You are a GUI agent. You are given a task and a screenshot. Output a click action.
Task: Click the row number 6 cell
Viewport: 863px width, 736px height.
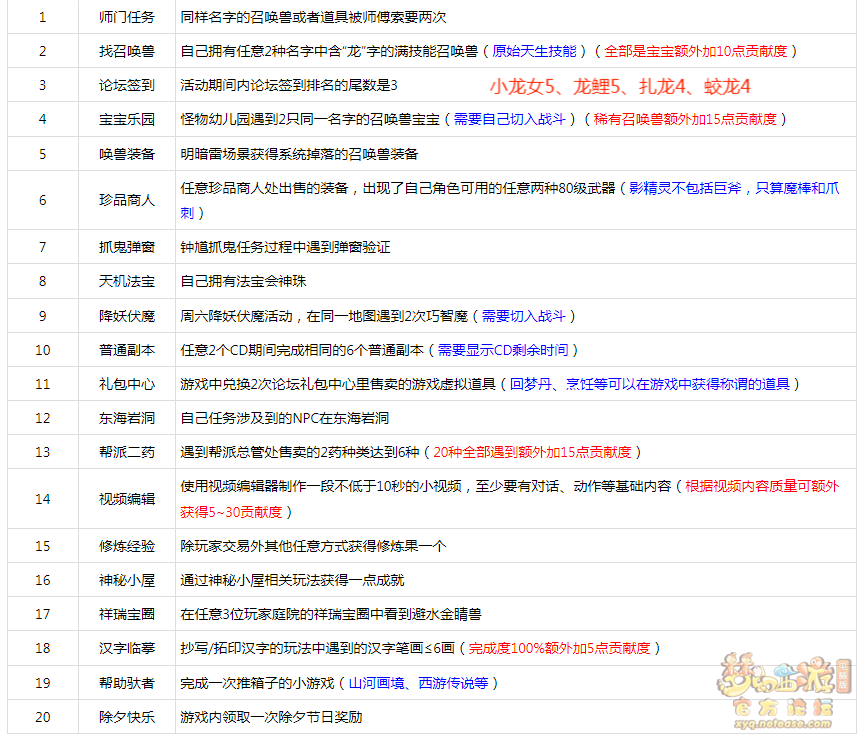coord(43,200)
